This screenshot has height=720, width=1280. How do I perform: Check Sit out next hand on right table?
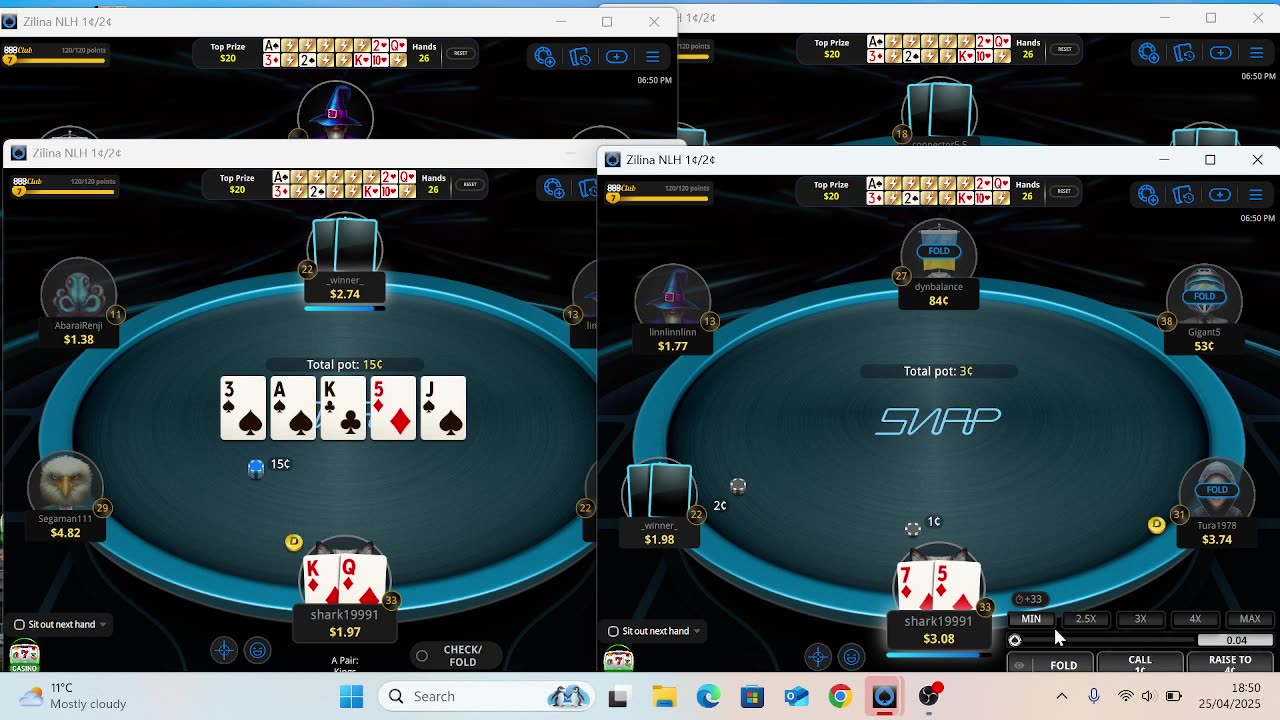coord(613,631)
